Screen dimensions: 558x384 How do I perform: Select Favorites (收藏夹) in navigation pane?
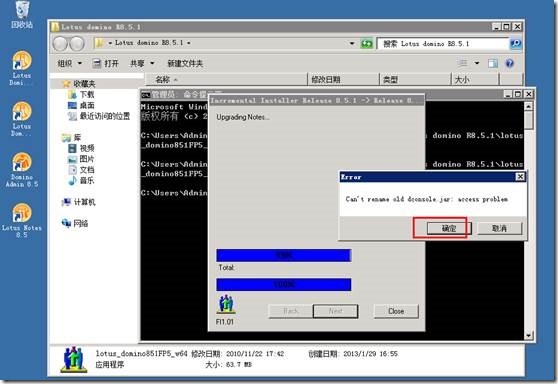(x=78, y=84)
